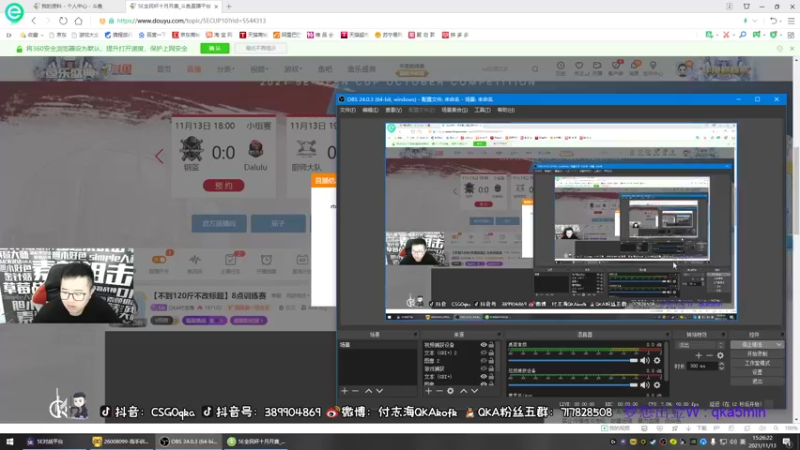
Task: Open douyu follow heart icon in header
Action: pos(579,66)
